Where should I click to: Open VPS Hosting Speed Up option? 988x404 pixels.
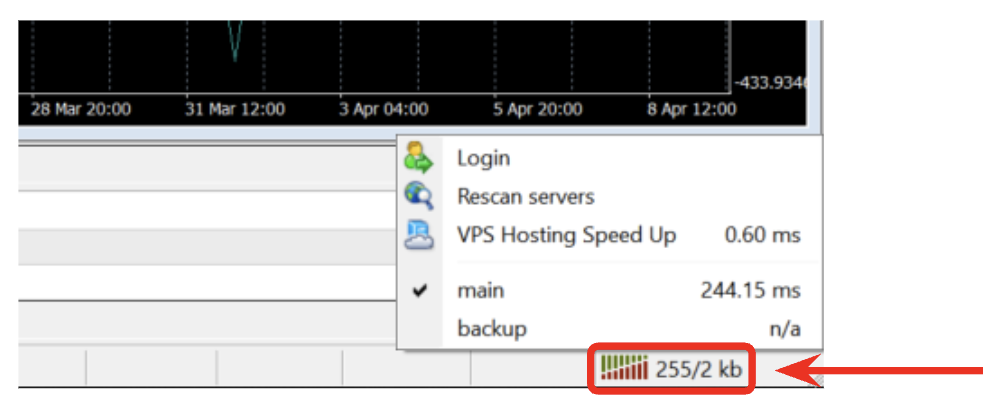pyautogui.click(x=566, y=236)
